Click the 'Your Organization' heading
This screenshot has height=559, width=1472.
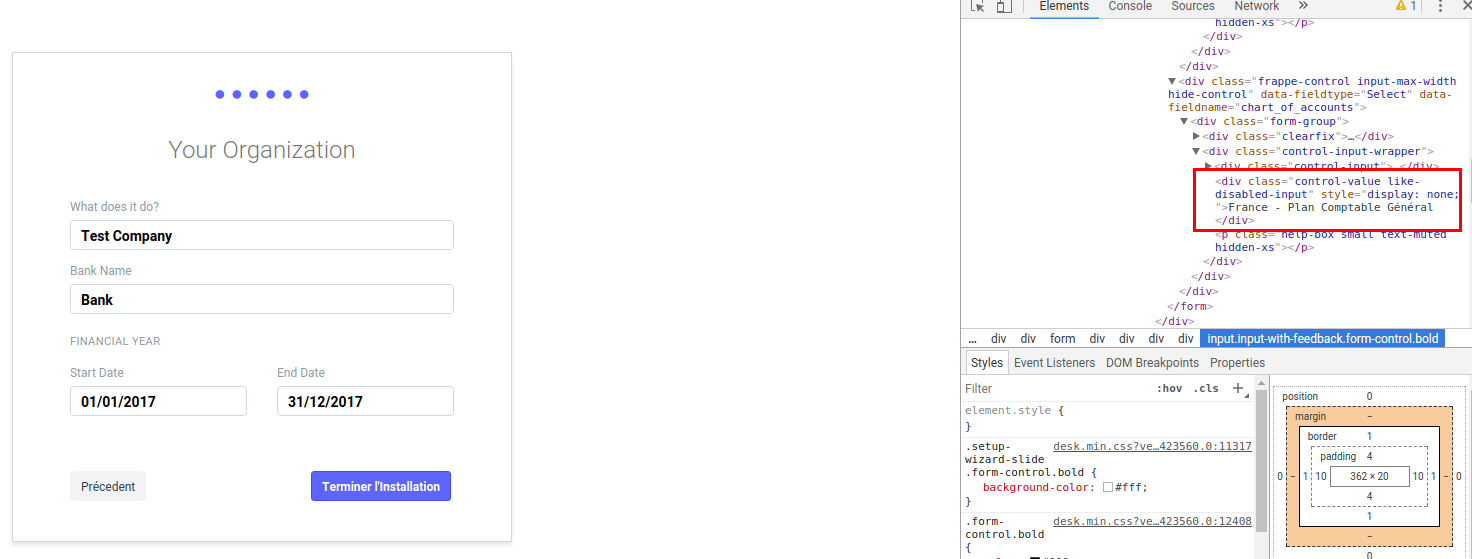point(262,150)
